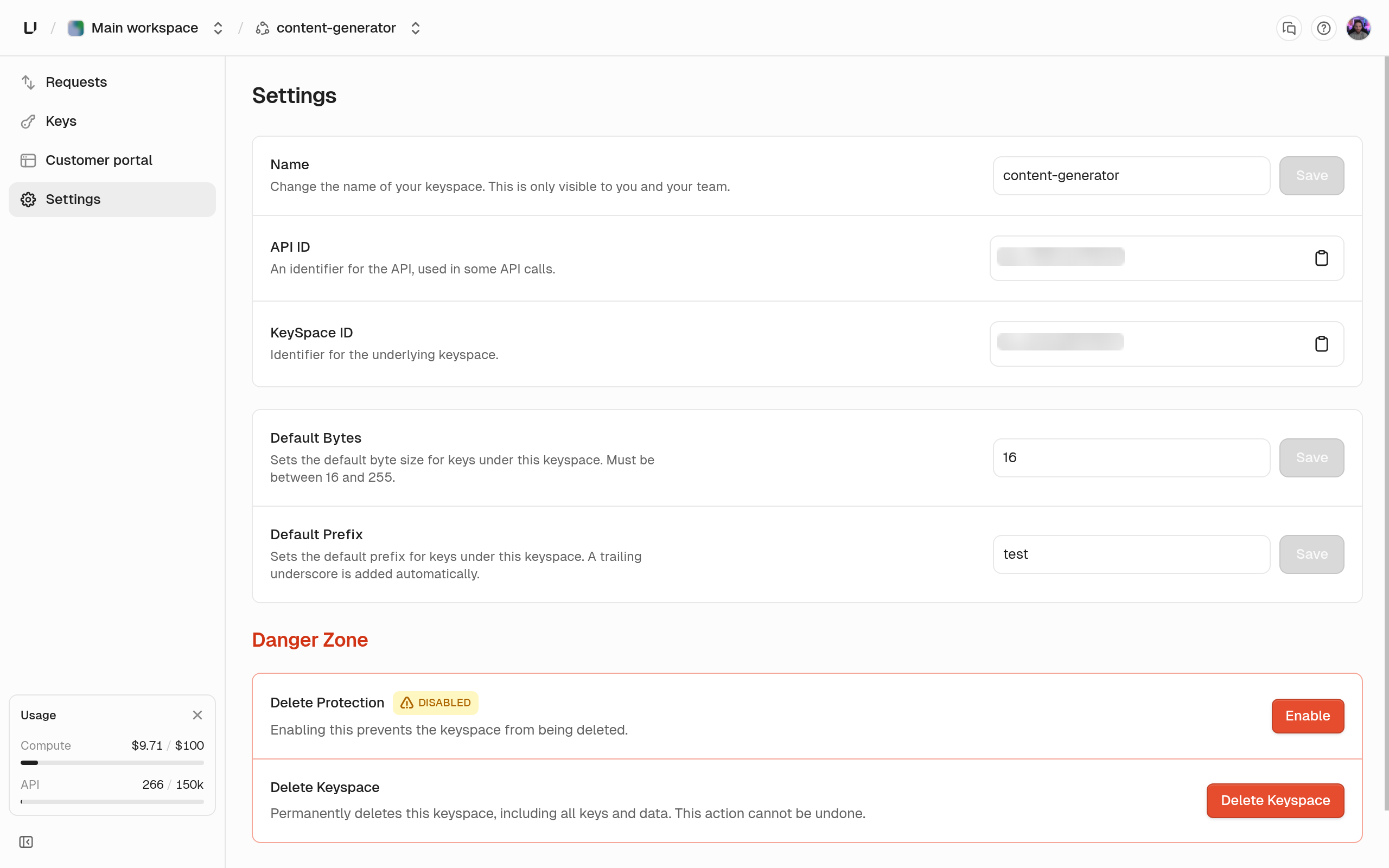Click the Unkey logo icon
Image resolution: width=1389 pixels, height=868 pixels.
pos(30,28)
